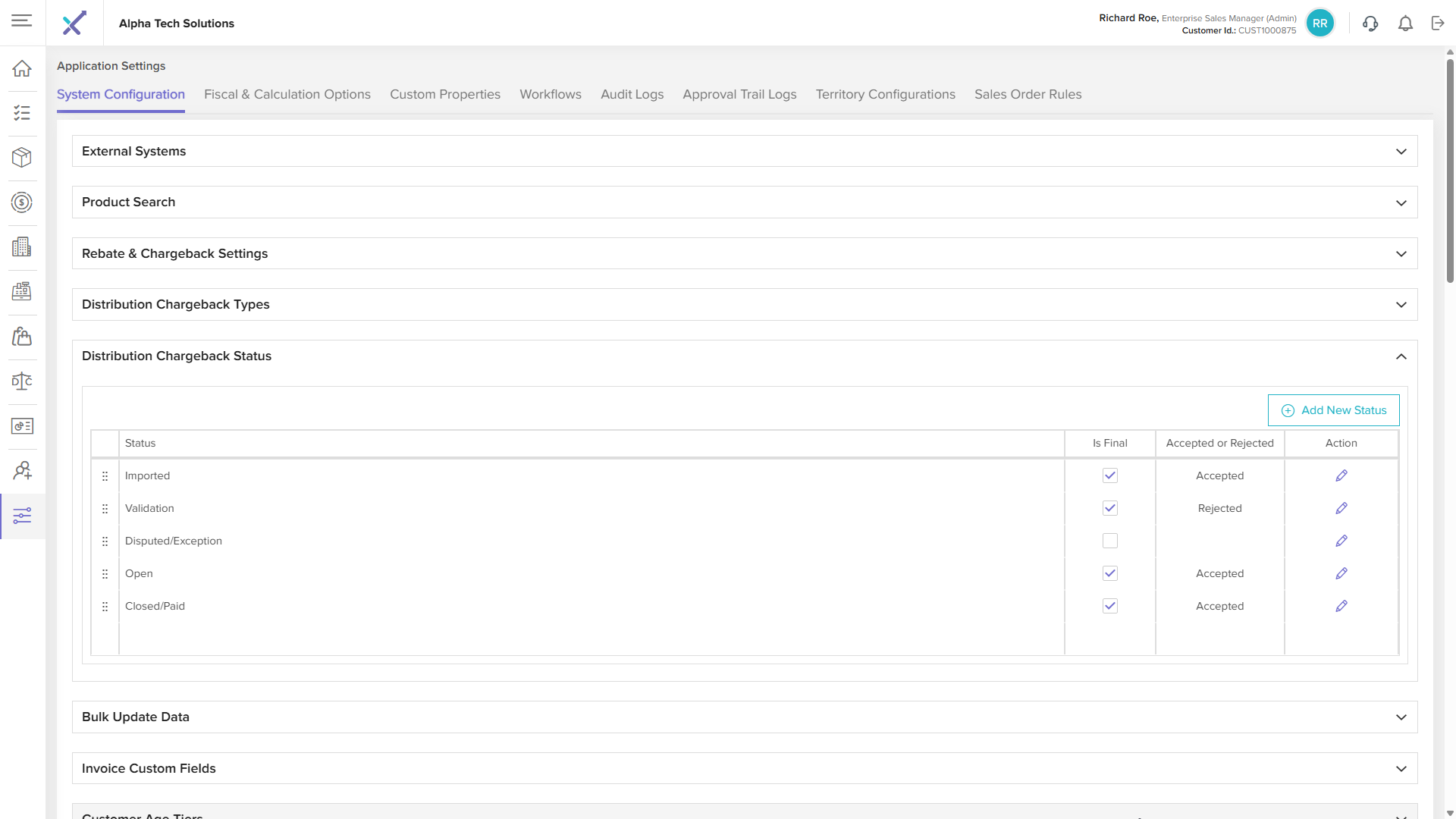Screen dimensions: 1456x819
Task: Toggle Is Final checkbox for Closed/Paid
Action: pyautogui.click(x=1109, y=606)
